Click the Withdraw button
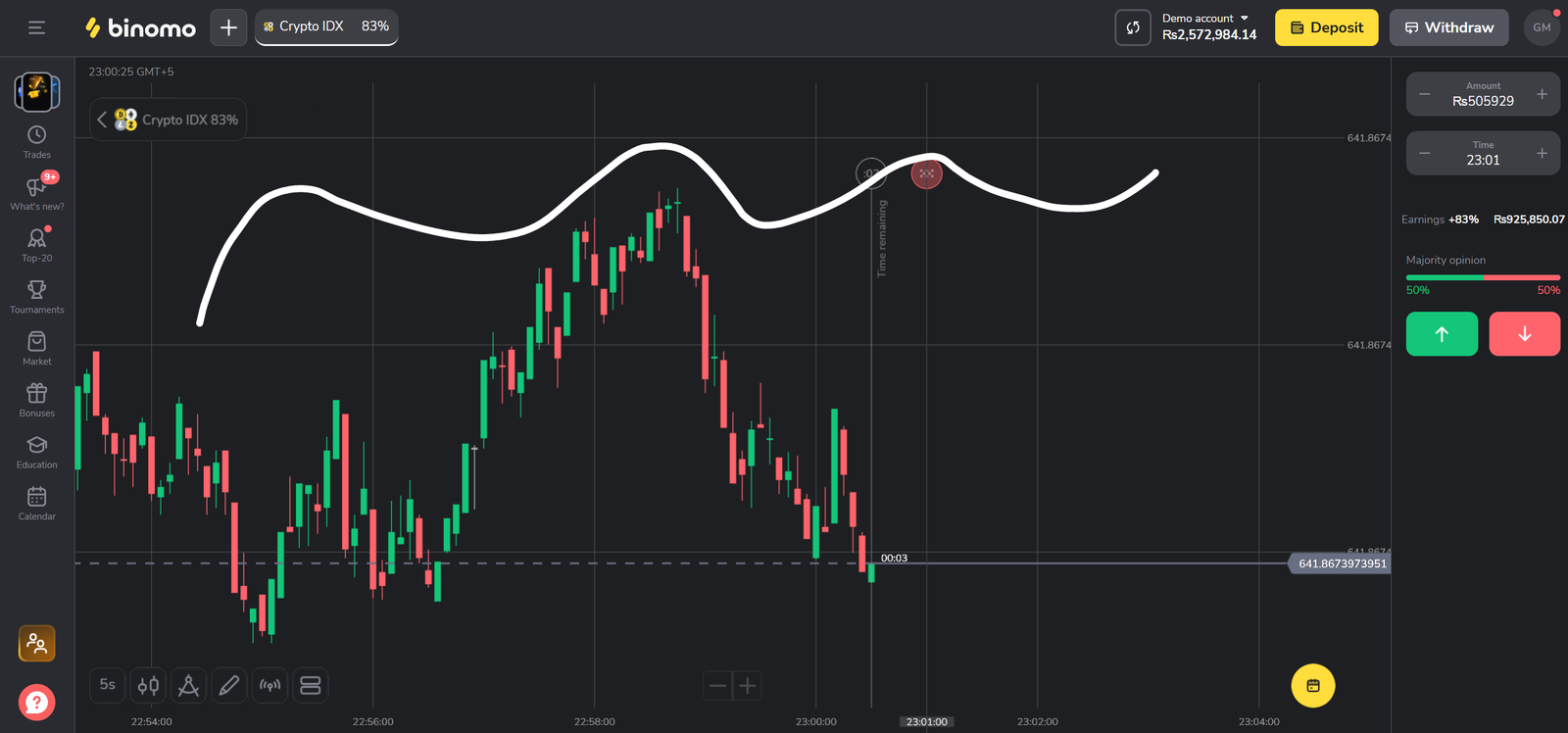Viewport: 1568px width, 733px height. (x=1449, y=27)
